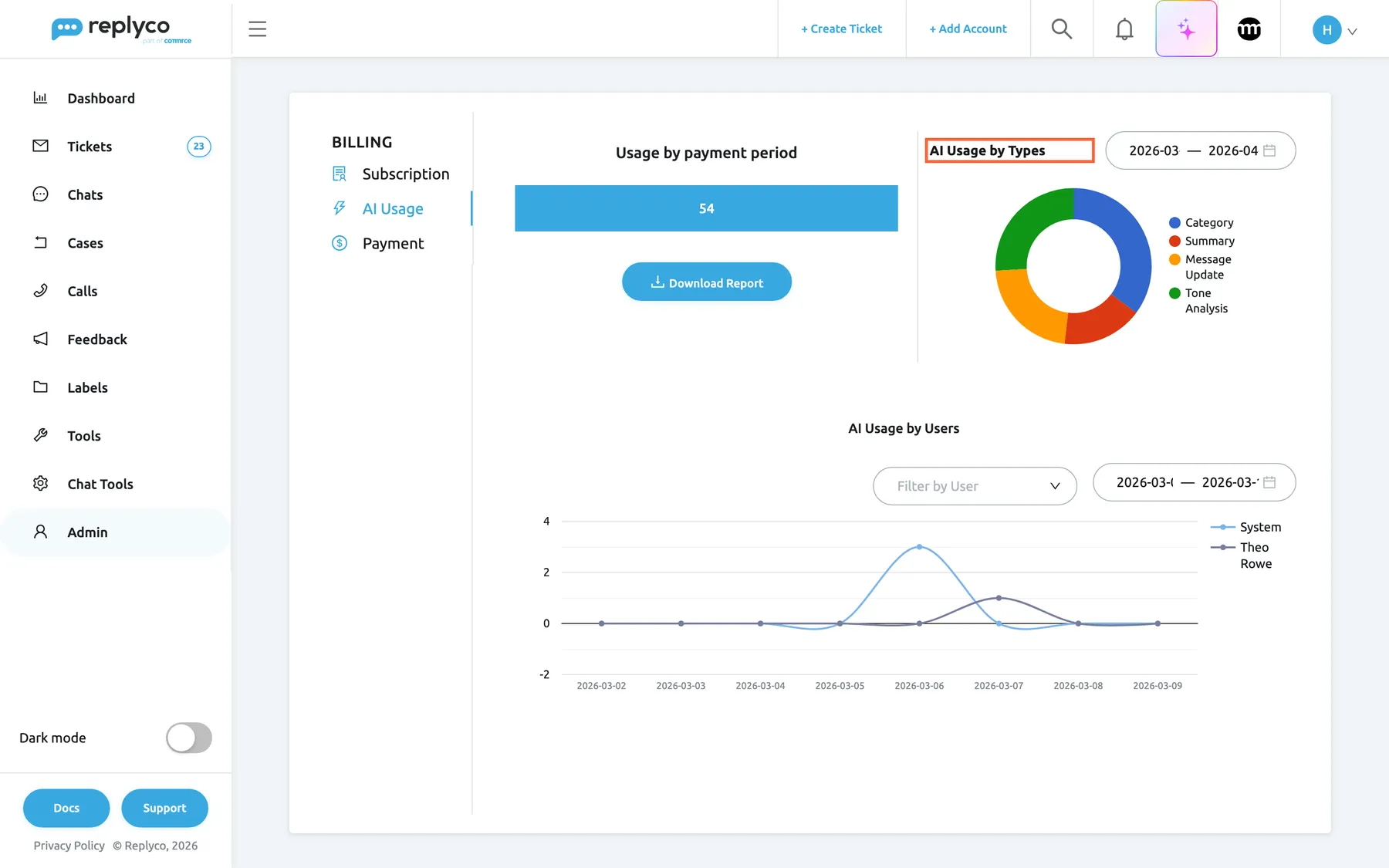Viewport: 1389px width, 868px height.
Task: Open the Subscription billing tab
Action: pos(390,174)
